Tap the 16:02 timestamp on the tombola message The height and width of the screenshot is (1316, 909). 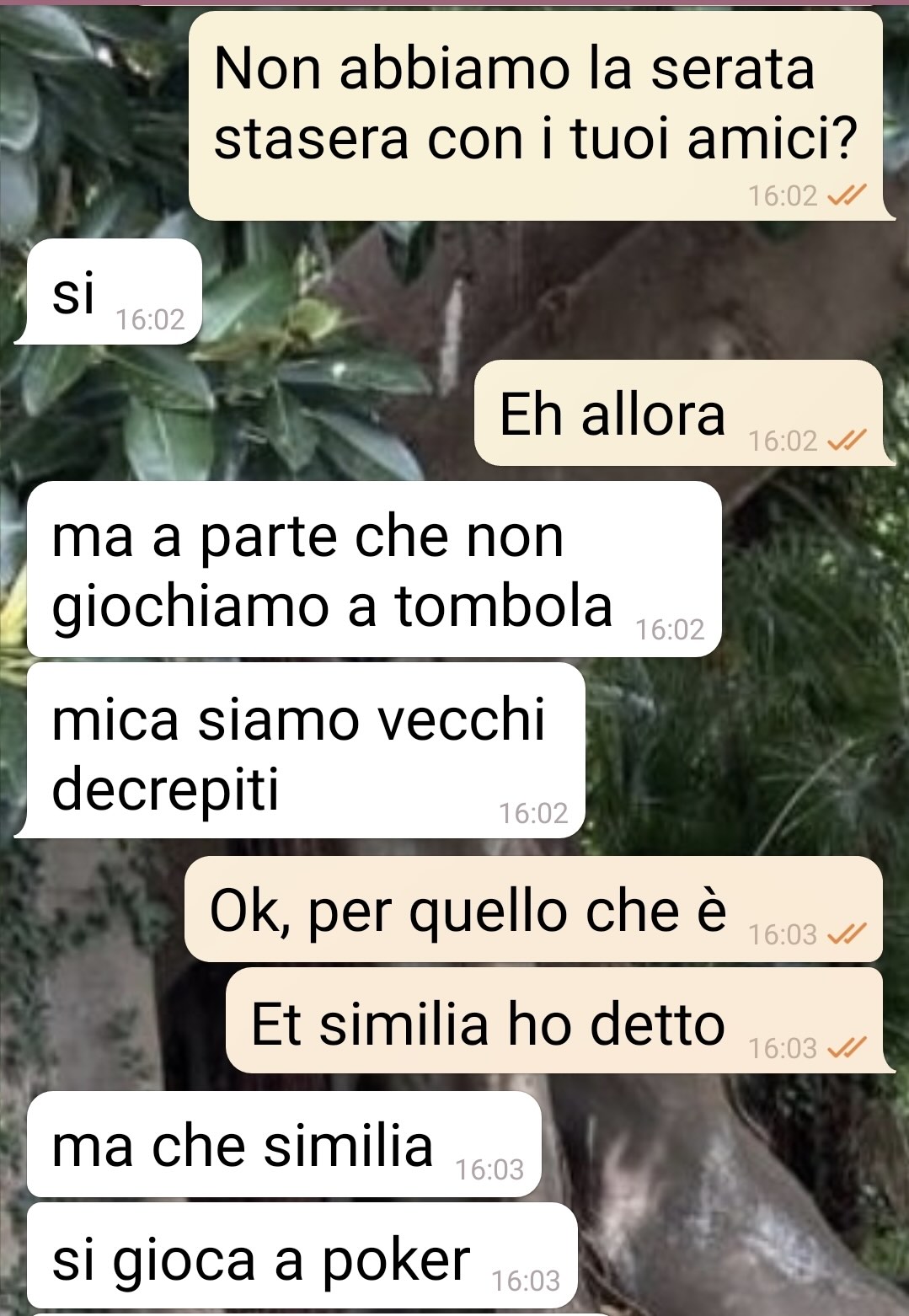[x=670, y=629]
